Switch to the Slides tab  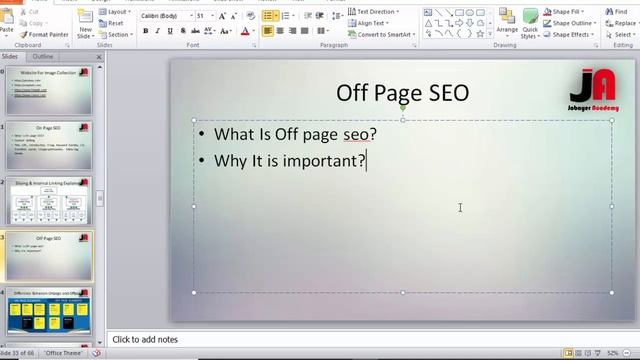coord(10,56)
